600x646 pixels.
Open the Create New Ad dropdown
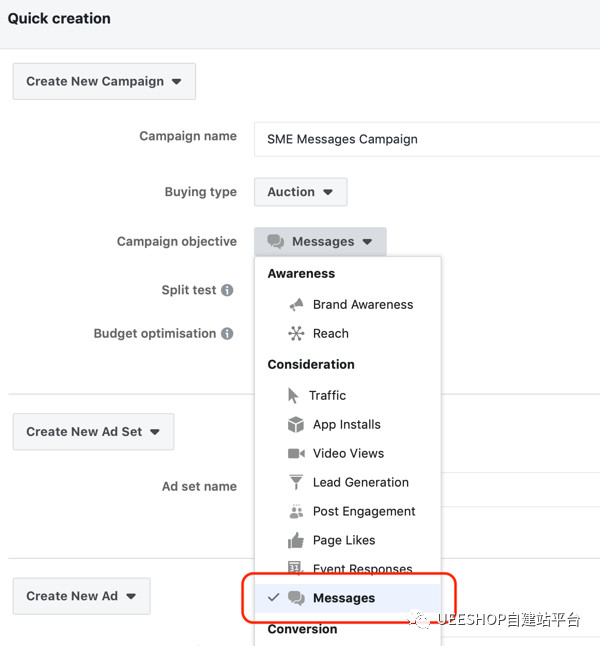pyautogui.click(x=81, y=596)
